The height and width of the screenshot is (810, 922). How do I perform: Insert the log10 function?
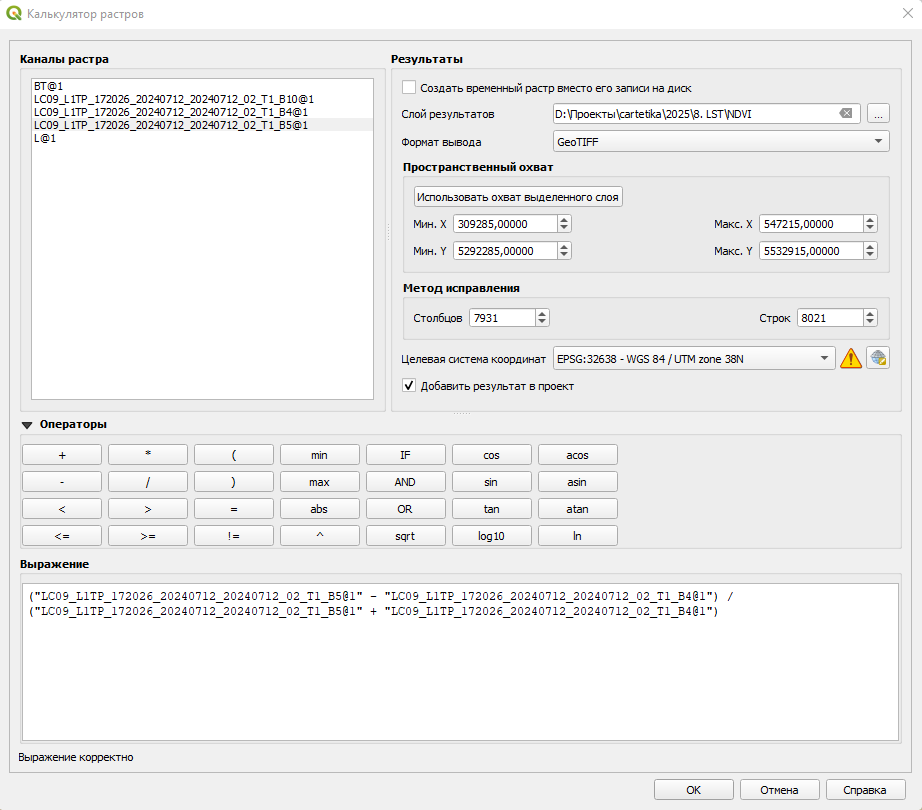point(491,536)
